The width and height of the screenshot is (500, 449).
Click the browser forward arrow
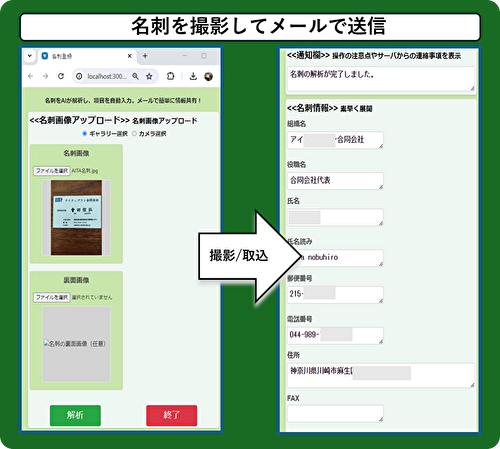pyautogui.click(x=46, y=76)
